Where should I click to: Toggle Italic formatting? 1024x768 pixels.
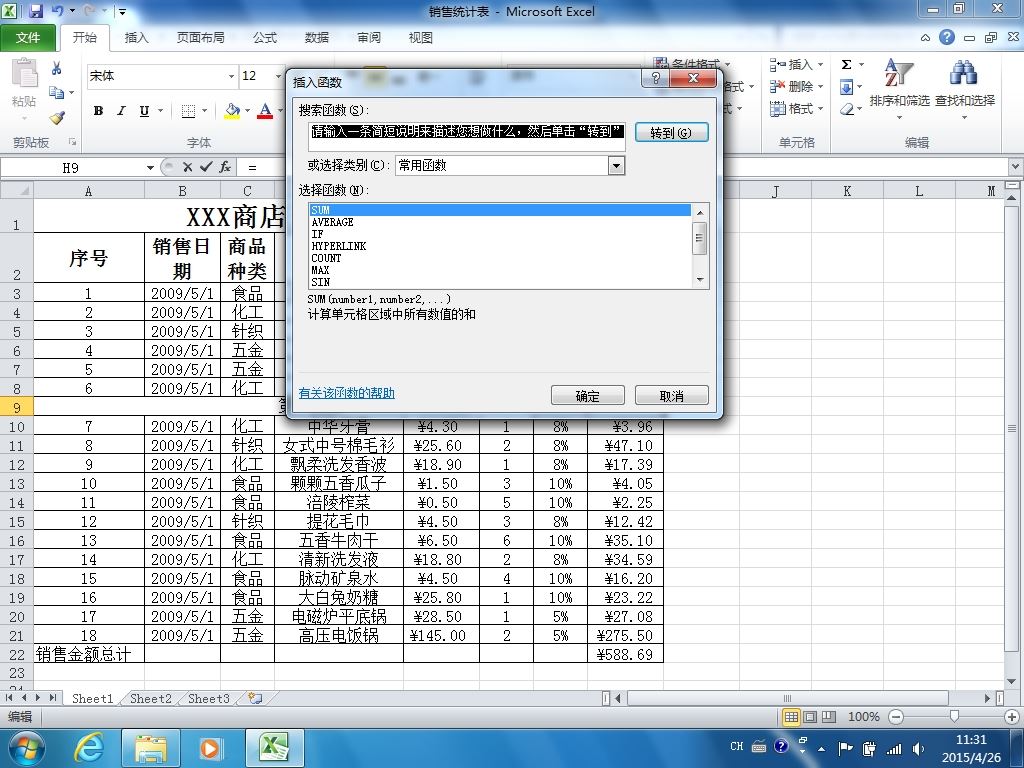121,111
